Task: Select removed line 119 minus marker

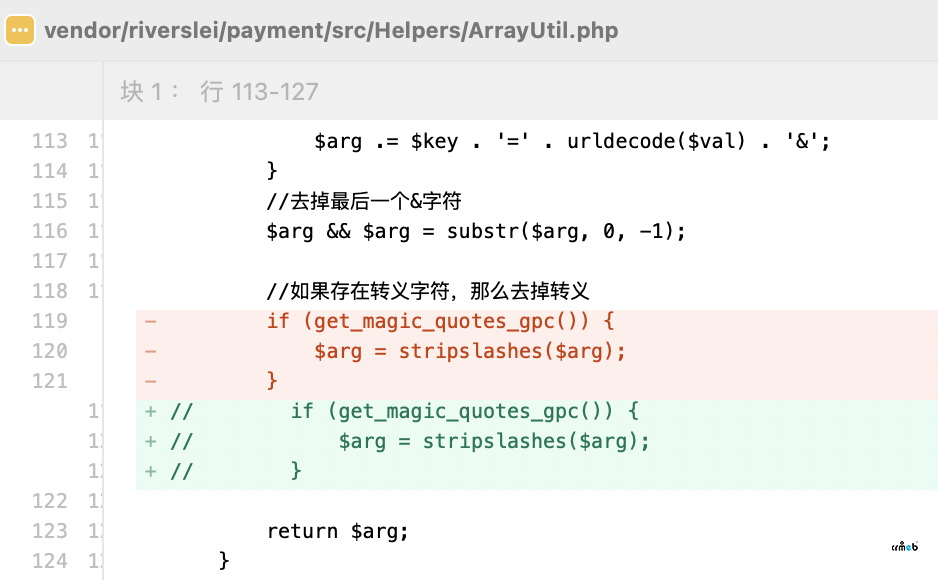Action: 151,322
